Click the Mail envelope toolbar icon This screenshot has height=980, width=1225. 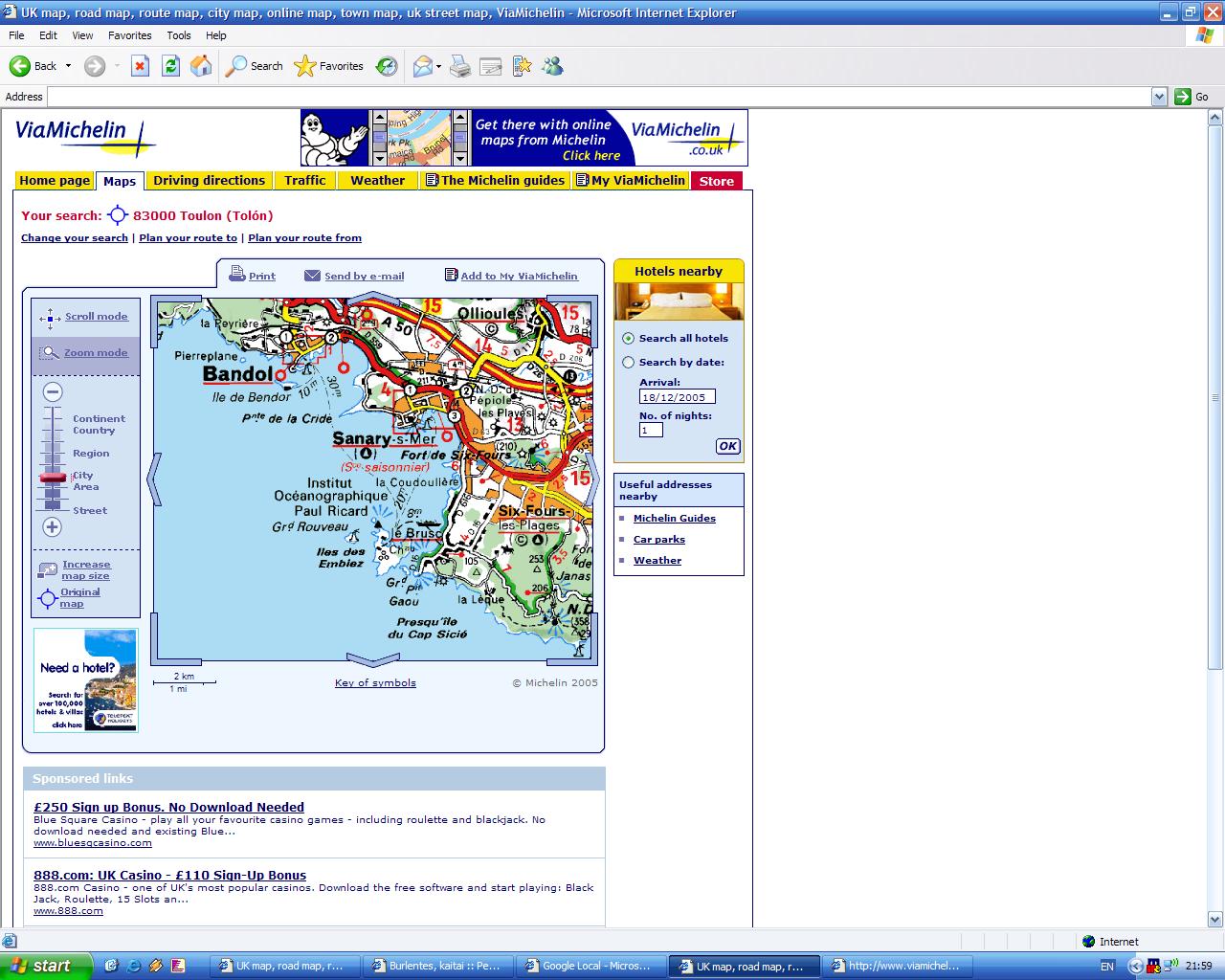coord(422,66)
